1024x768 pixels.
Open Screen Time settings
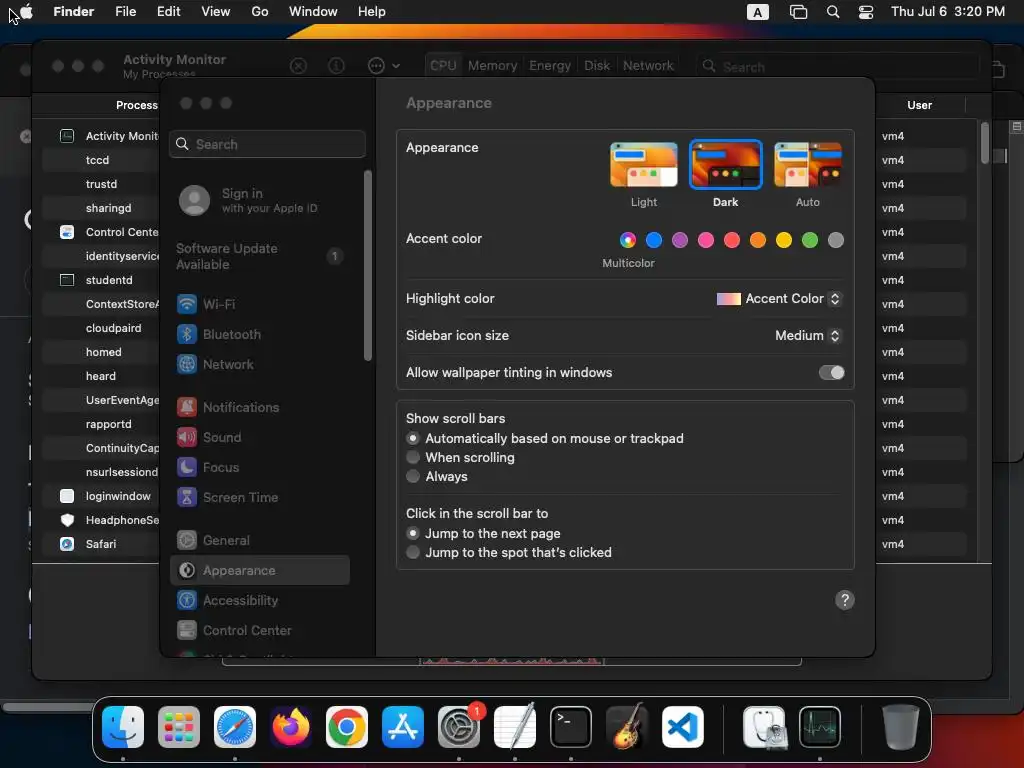(x=261, y=498)
